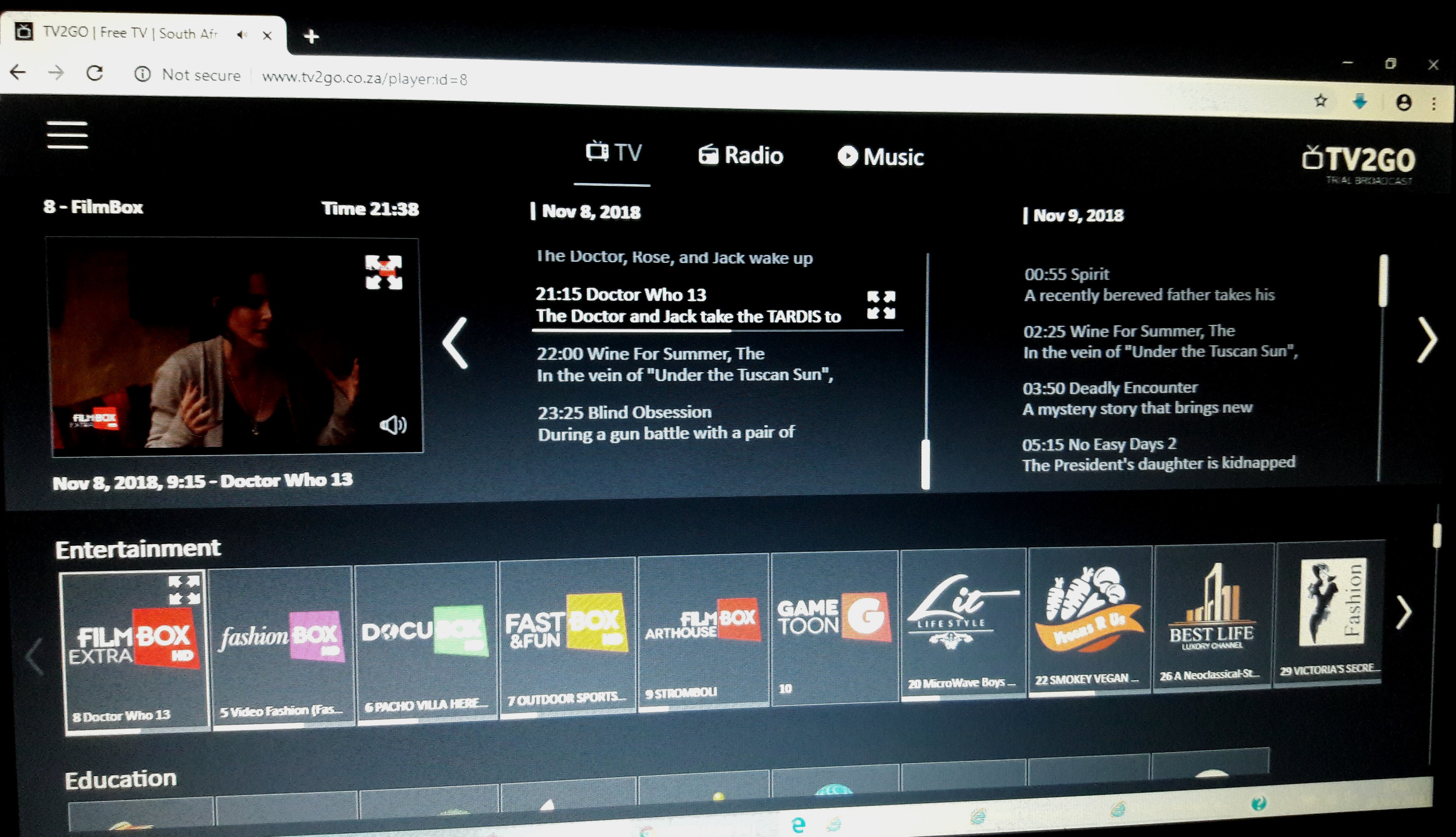1456x837 pixels.
Task: Select 00:55 Spirit programme
Action: coord(1149,284)
